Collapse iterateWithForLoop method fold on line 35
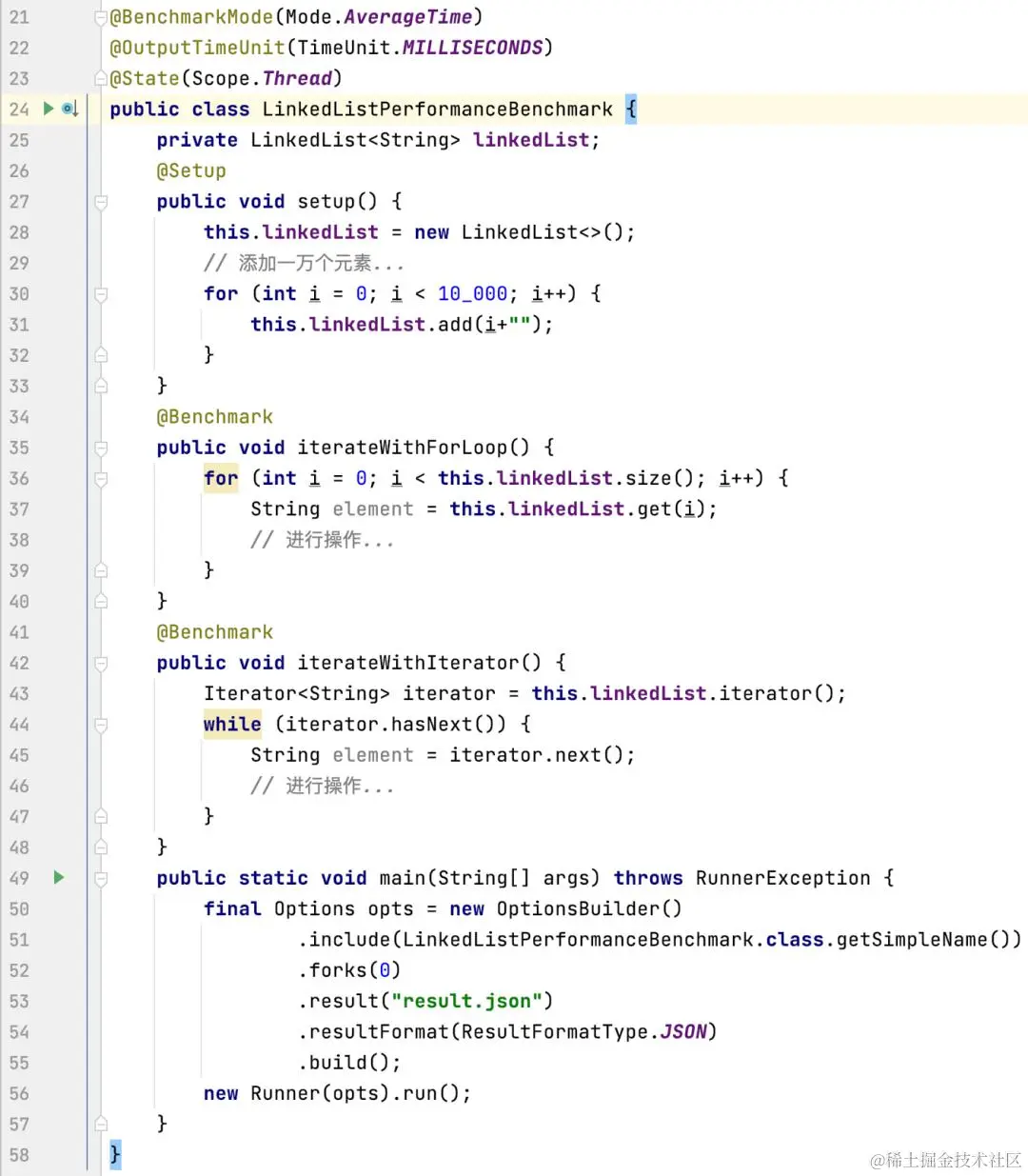Screen dimensions: 1028x1176 101,448
